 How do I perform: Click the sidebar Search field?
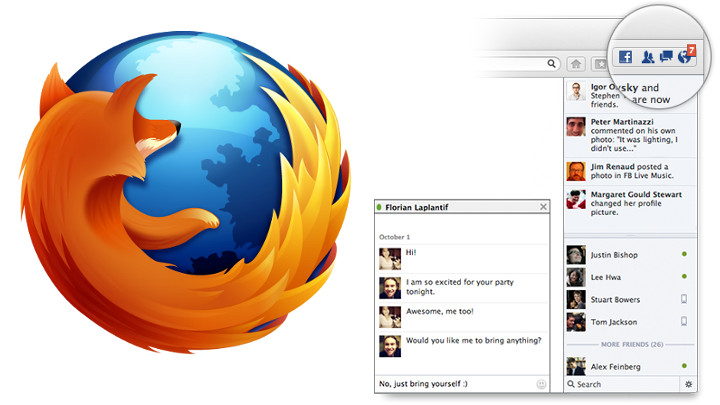pyautogui.click(x=622, y=384)
